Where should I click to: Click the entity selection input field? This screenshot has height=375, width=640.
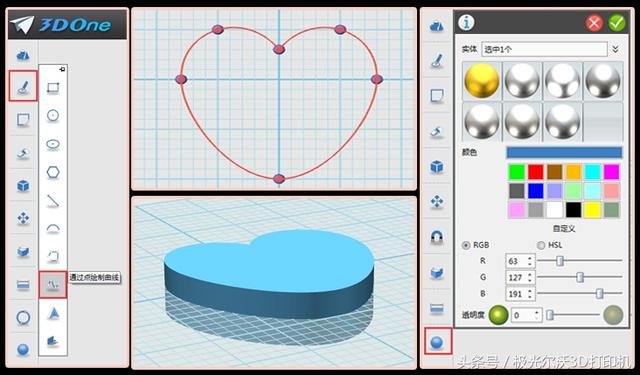(x=544, y=49)
